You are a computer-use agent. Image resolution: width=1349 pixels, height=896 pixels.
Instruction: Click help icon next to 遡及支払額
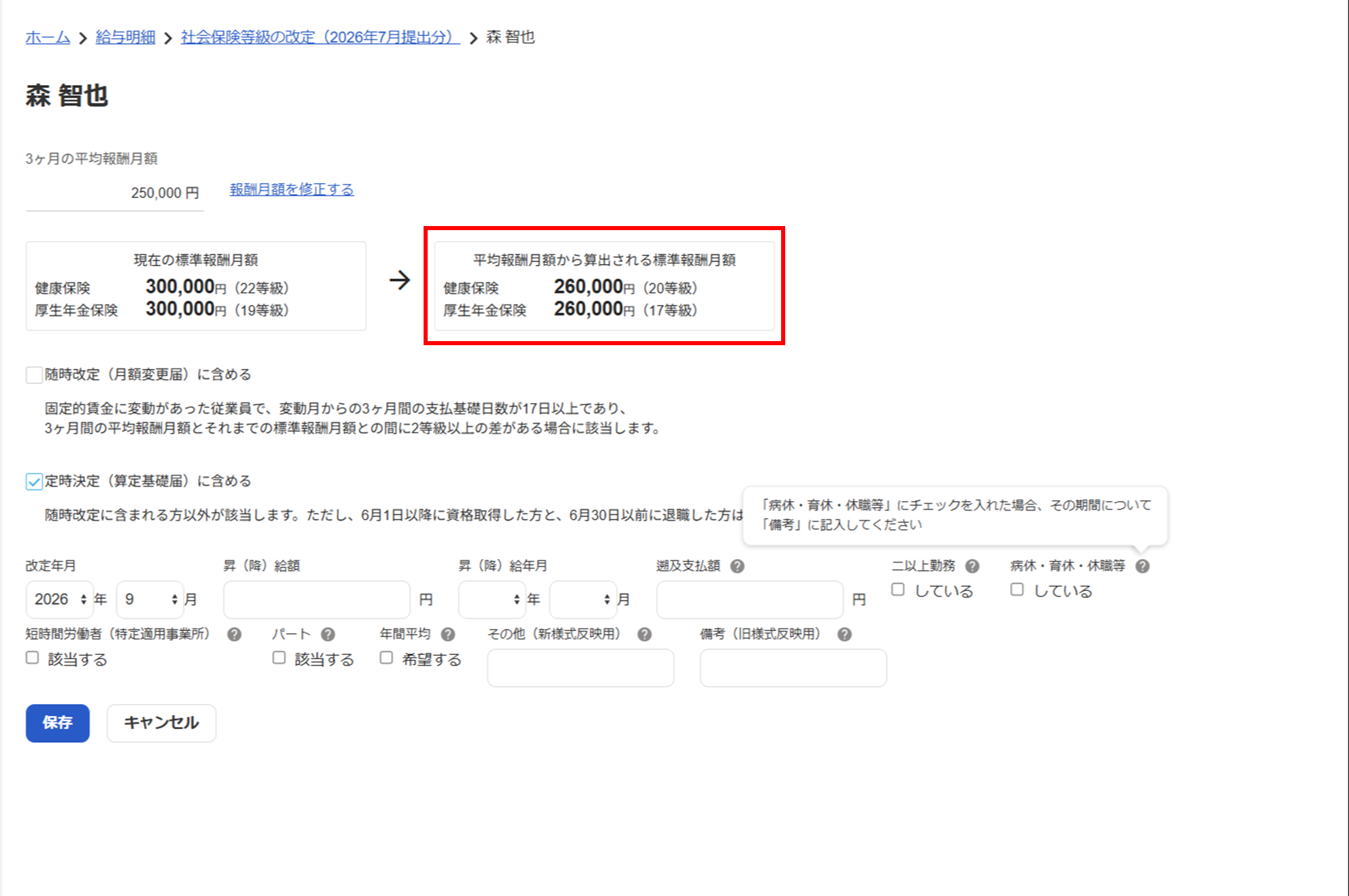pyautogui.click(x=737, y=566)
